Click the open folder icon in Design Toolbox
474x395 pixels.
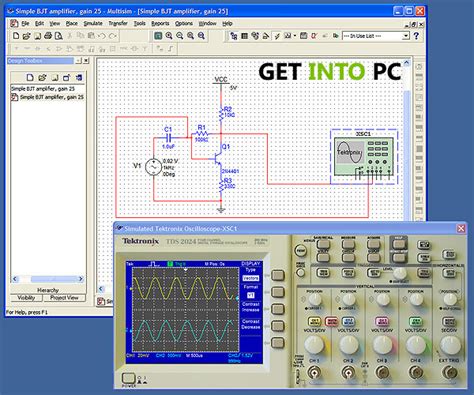[42, 78]
